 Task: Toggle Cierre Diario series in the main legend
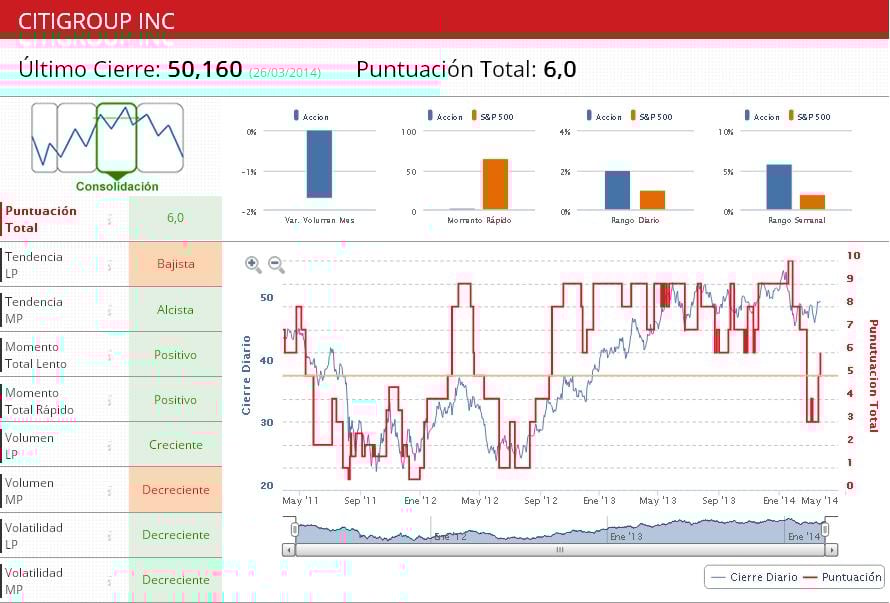[754, 577]
